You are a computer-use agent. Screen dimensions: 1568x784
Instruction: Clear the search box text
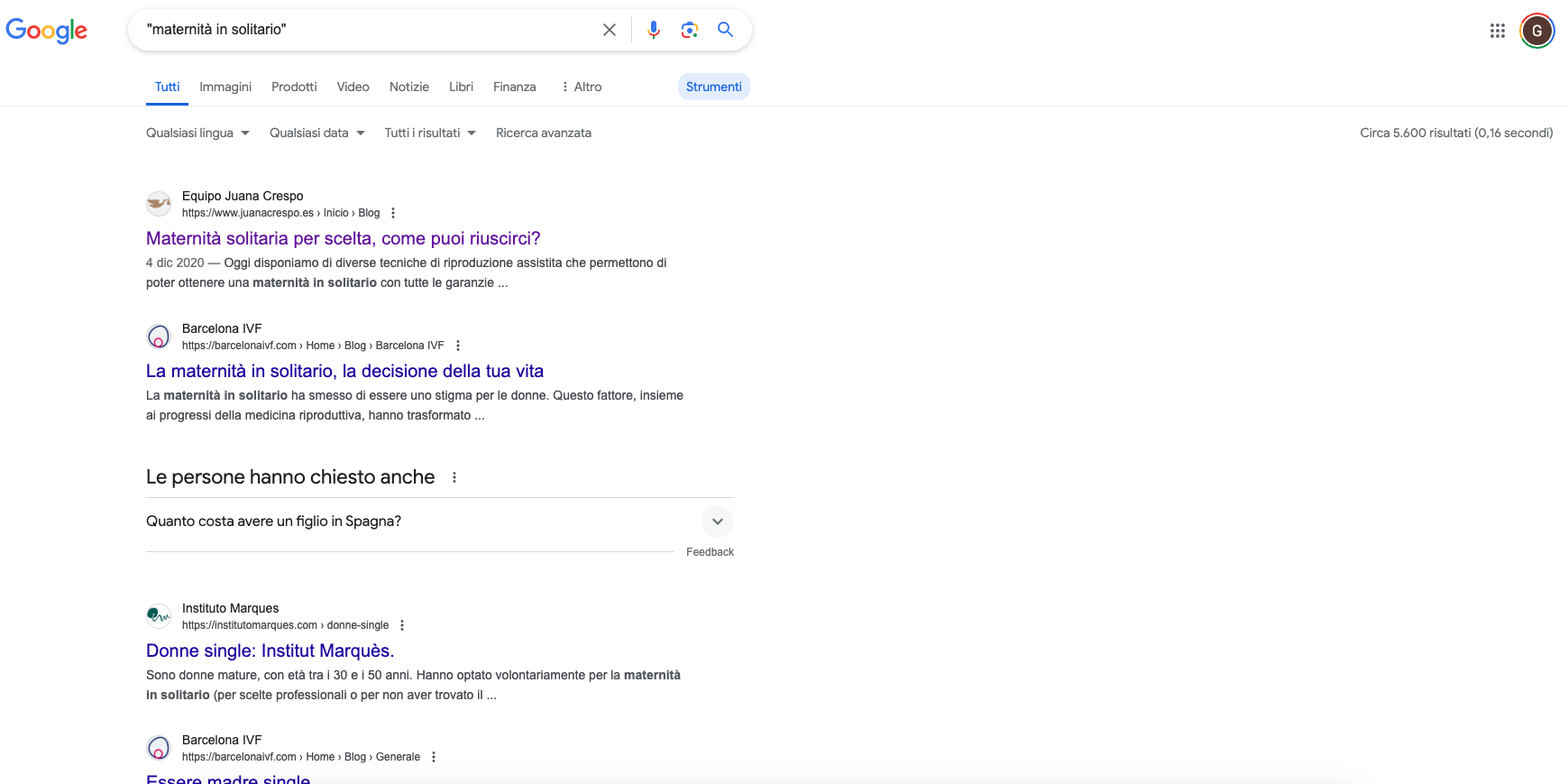click(610, 30)
